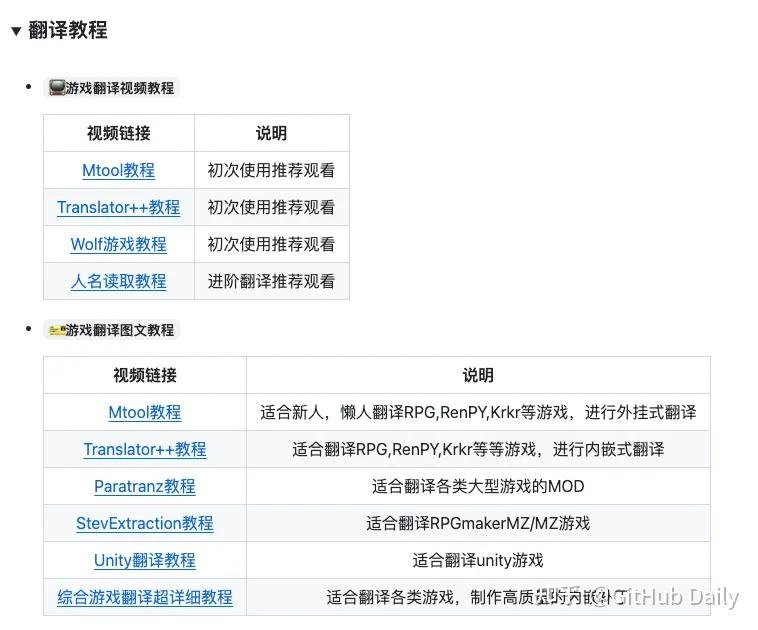Collapse the 翻译教程 section triangle
This screenshot has height=630, width=758.
(16, 31)
